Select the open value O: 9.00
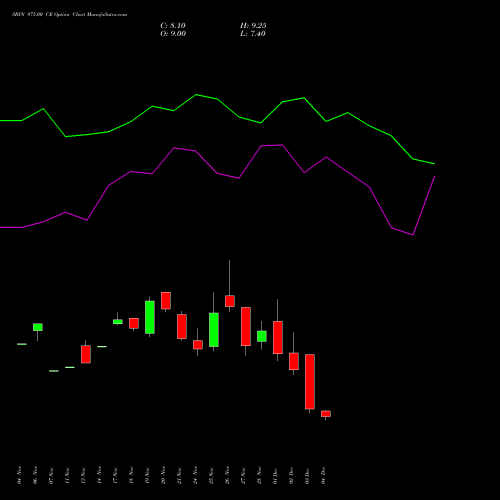This screenshot has width=500, height=500. [173, 34]
